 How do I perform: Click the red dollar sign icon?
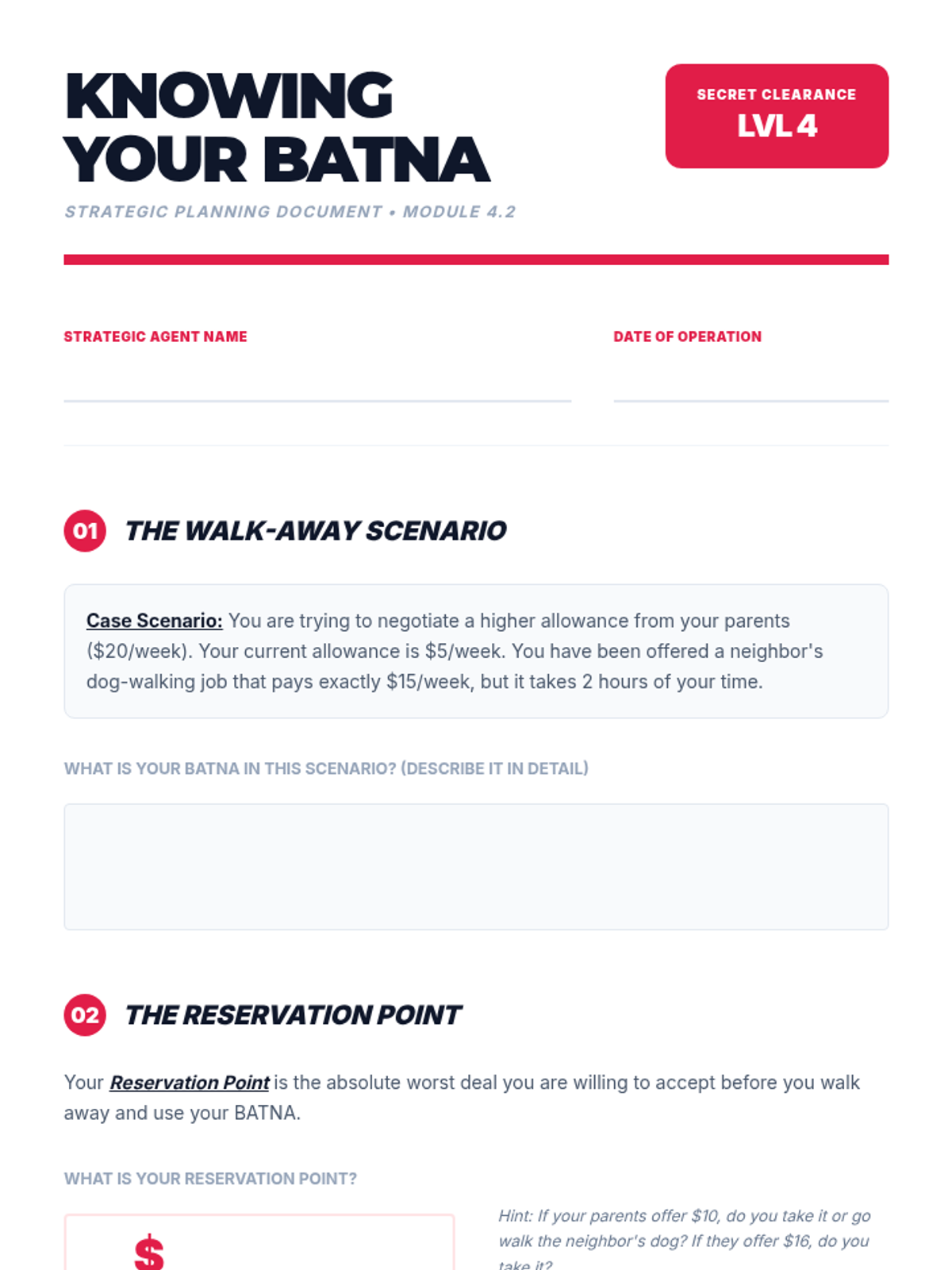pos(149,1253)
